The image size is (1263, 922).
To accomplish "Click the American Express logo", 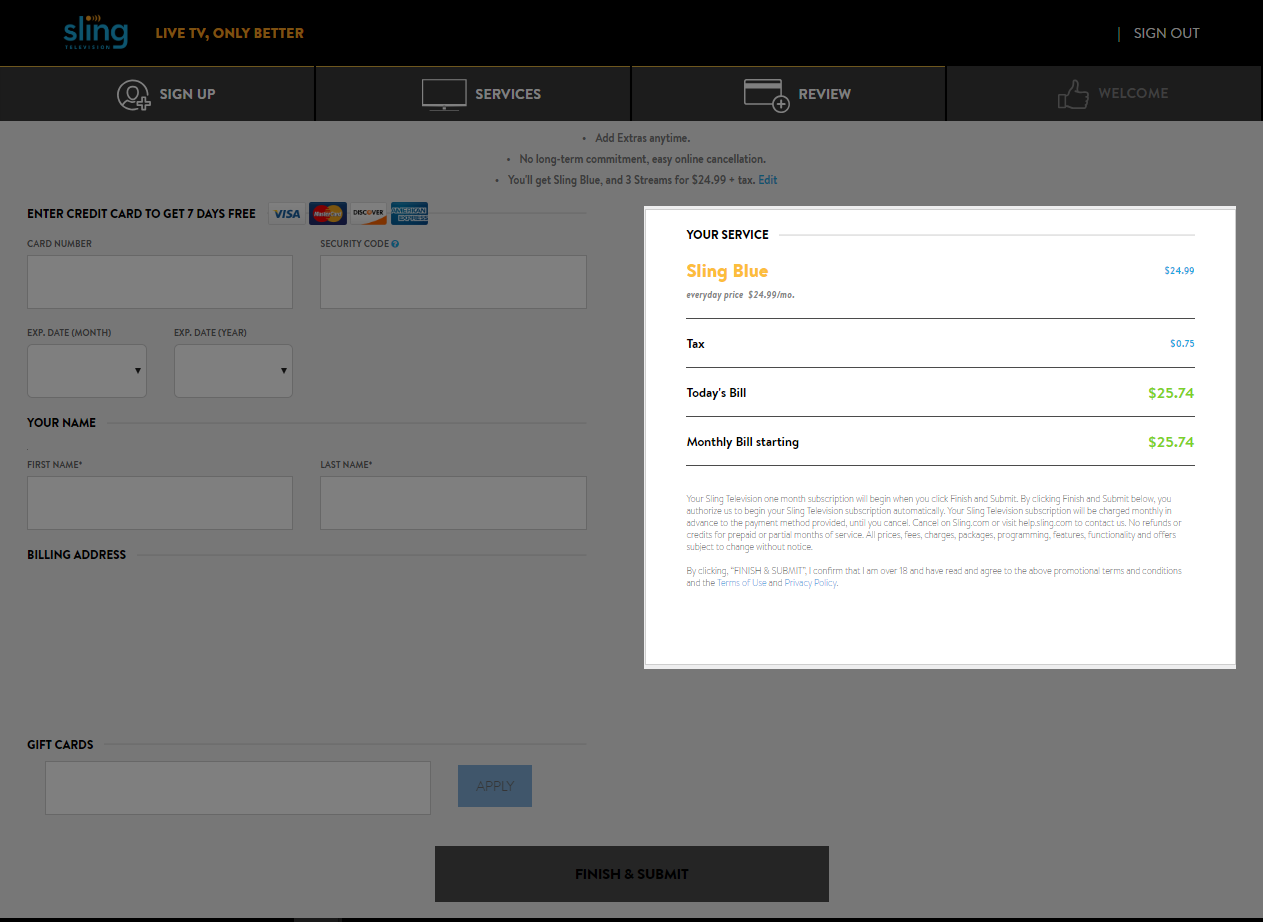I will pos(409,214).
